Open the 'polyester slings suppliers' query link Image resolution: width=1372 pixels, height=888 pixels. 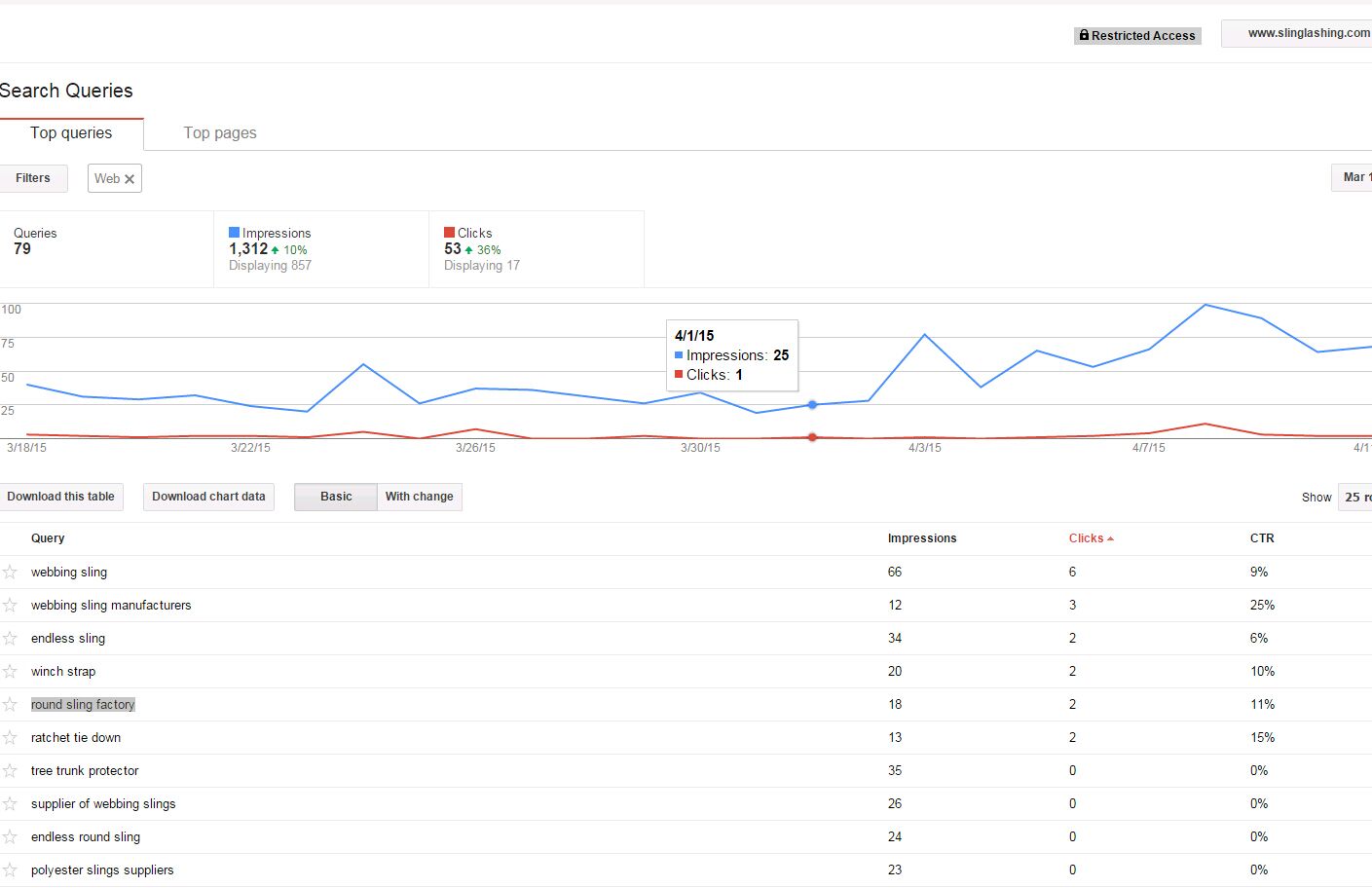click(102, 869)
